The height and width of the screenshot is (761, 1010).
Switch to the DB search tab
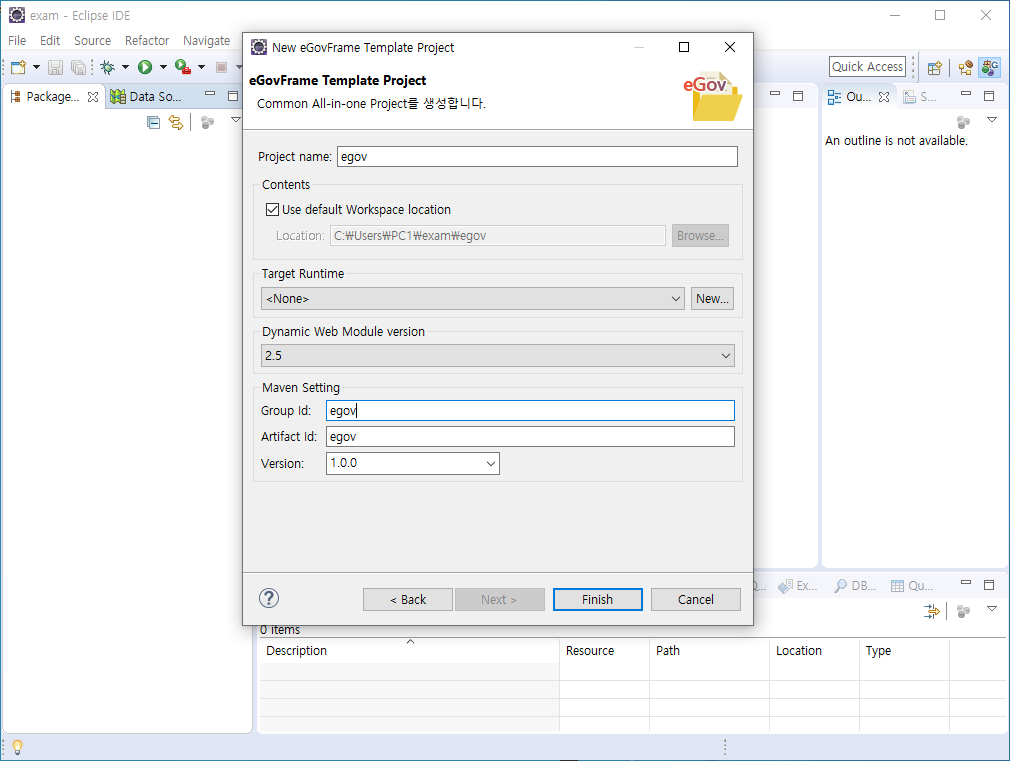855,586
